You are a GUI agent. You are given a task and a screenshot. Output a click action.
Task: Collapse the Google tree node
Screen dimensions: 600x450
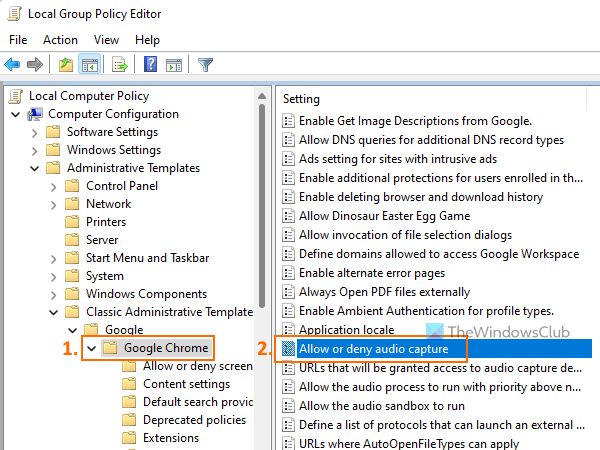coord(72,330)
